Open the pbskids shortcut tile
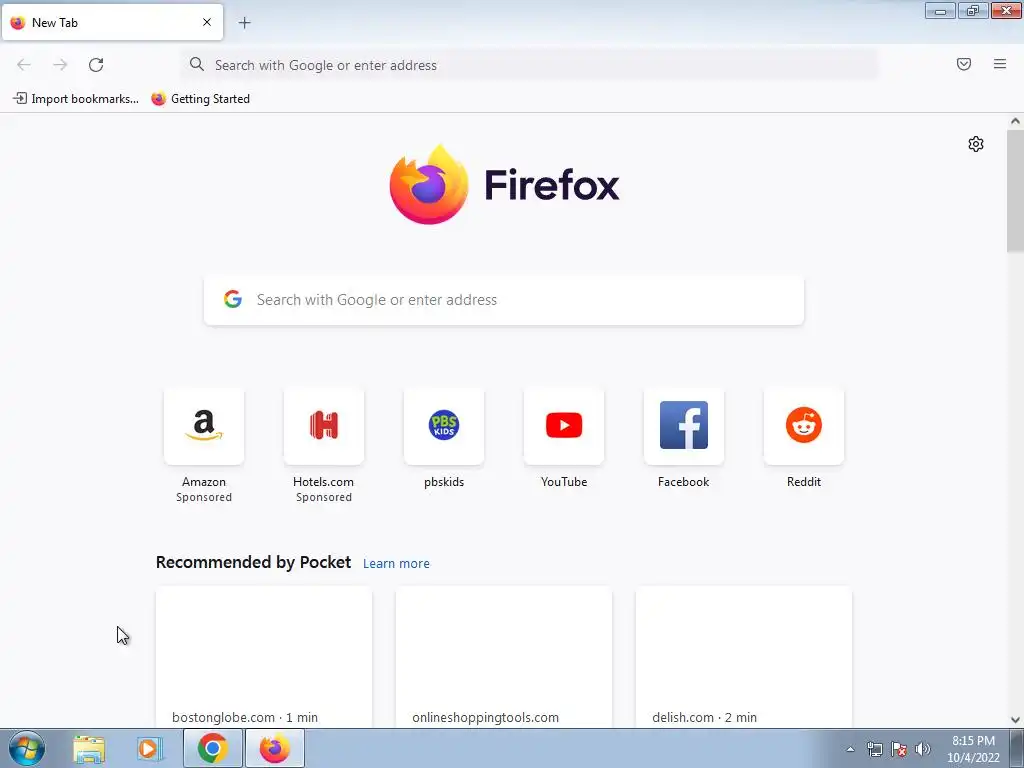This screenshot has height=768, width=1024. (444, 426)
